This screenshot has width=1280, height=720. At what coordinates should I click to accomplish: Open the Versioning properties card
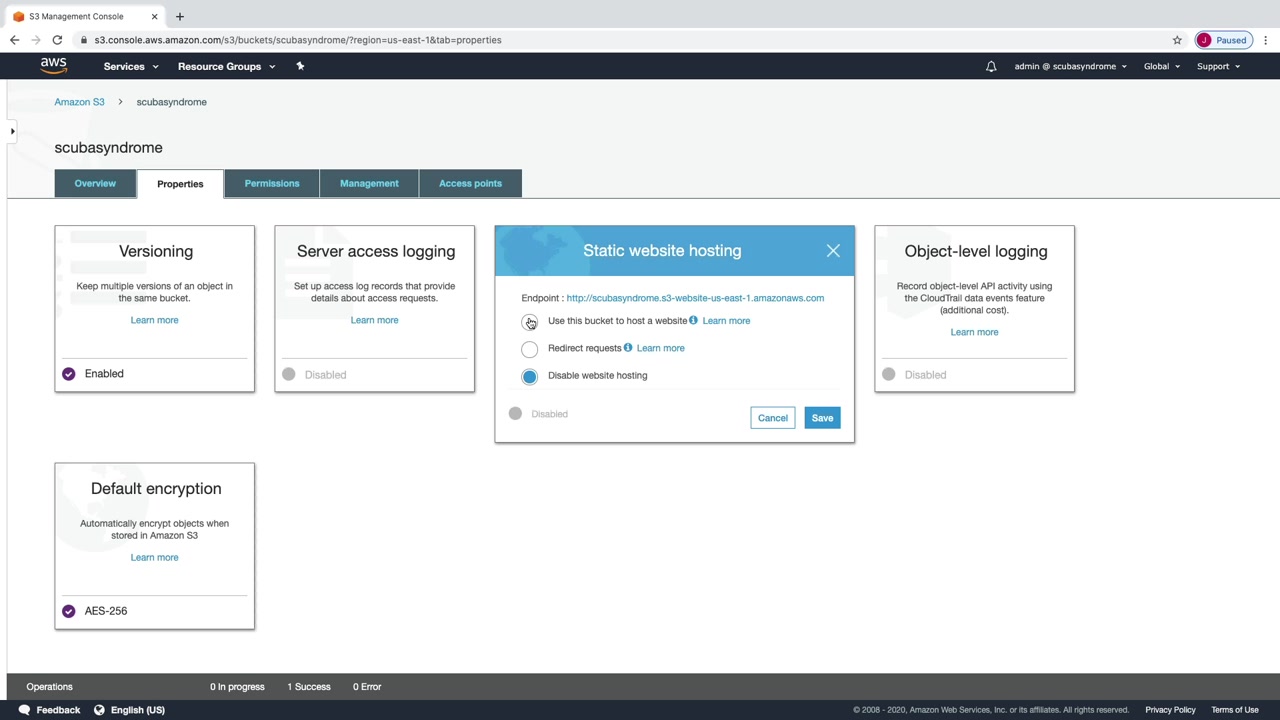[x=155, y=309]
